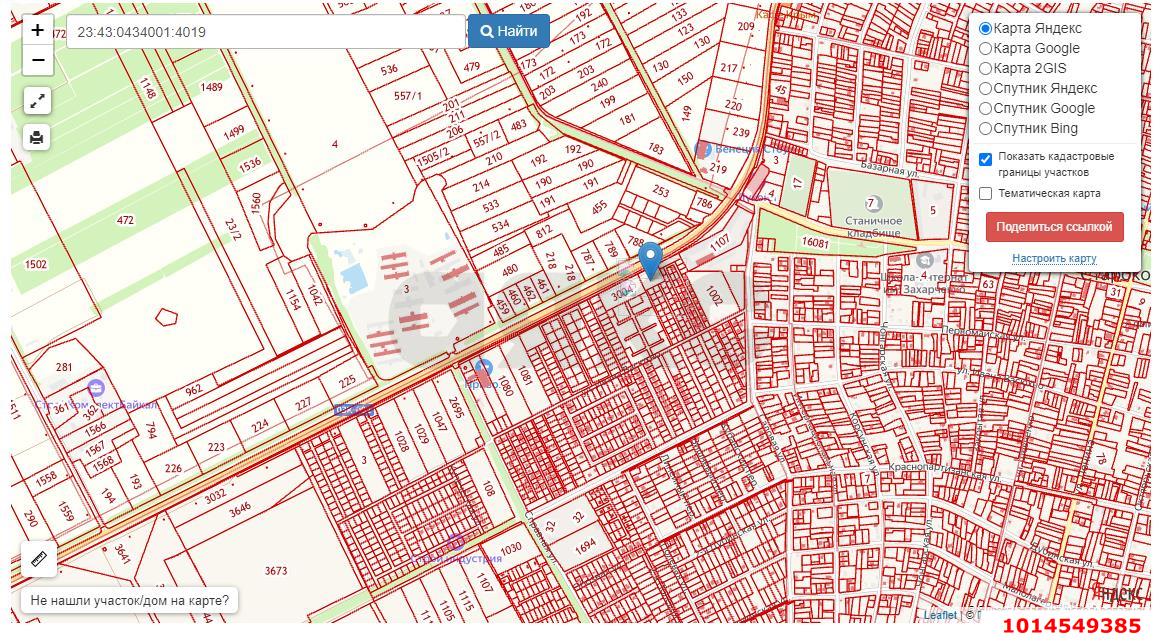This screenshot has width=1162, height=642.
Task: Switch to Карта 2GIS layer
Action: pyautogui.click(x=986, y=69)
